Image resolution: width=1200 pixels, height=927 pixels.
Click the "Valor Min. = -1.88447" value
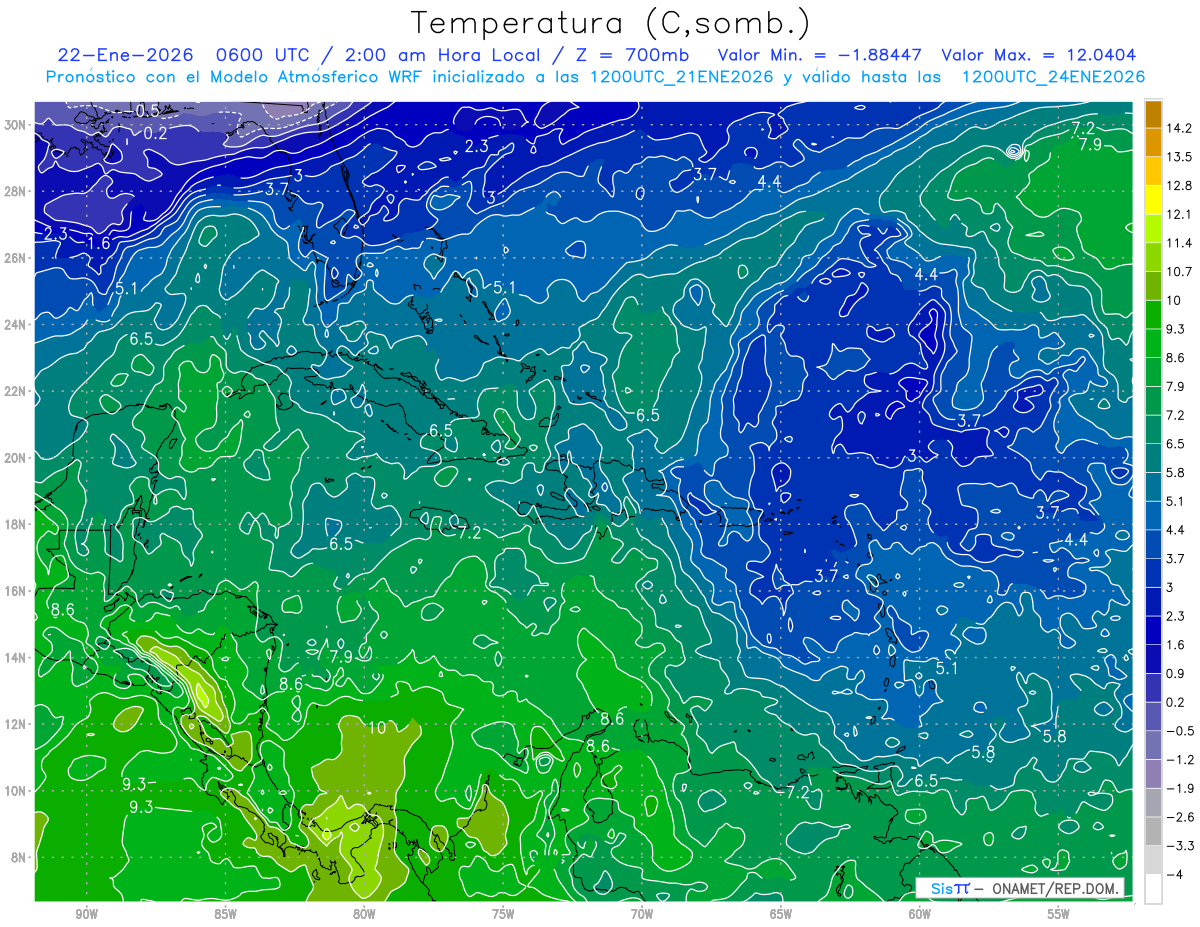[820, 55]
